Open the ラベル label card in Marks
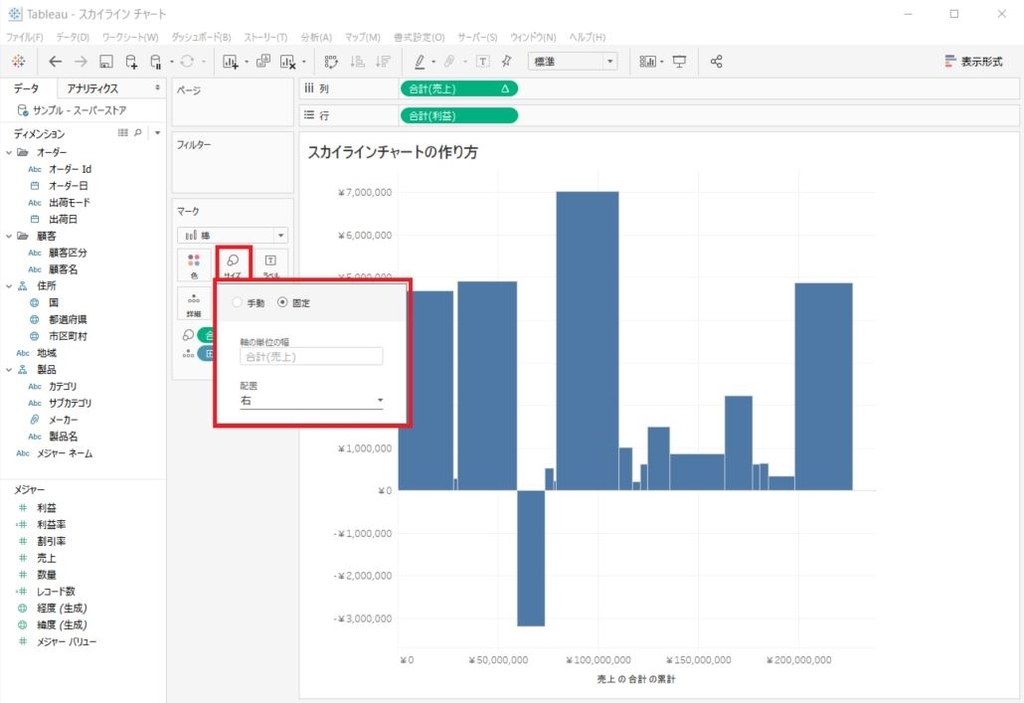The height and width of the screenshot is (703, 1024). pyautogui.click(x=270, y=265)
